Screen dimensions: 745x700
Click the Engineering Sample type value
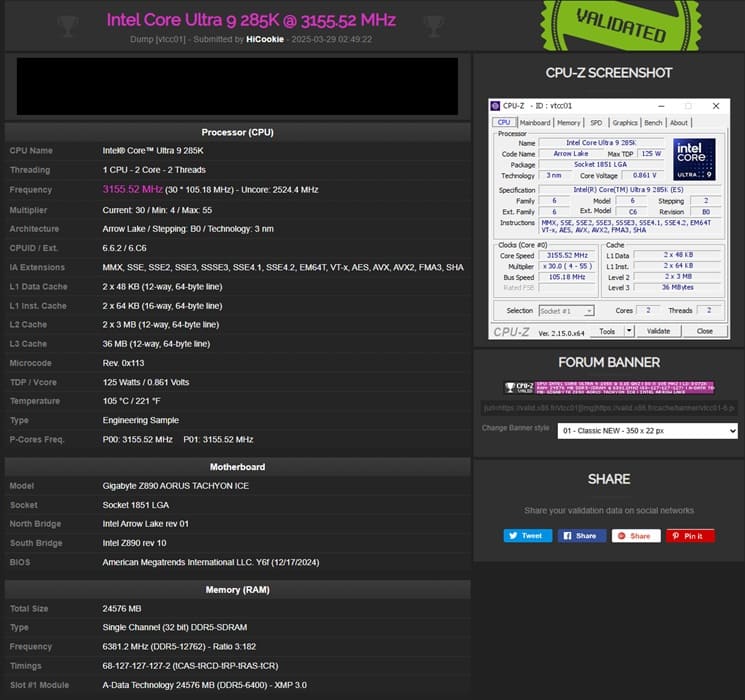pyautogui.click(x=141, y=420)
